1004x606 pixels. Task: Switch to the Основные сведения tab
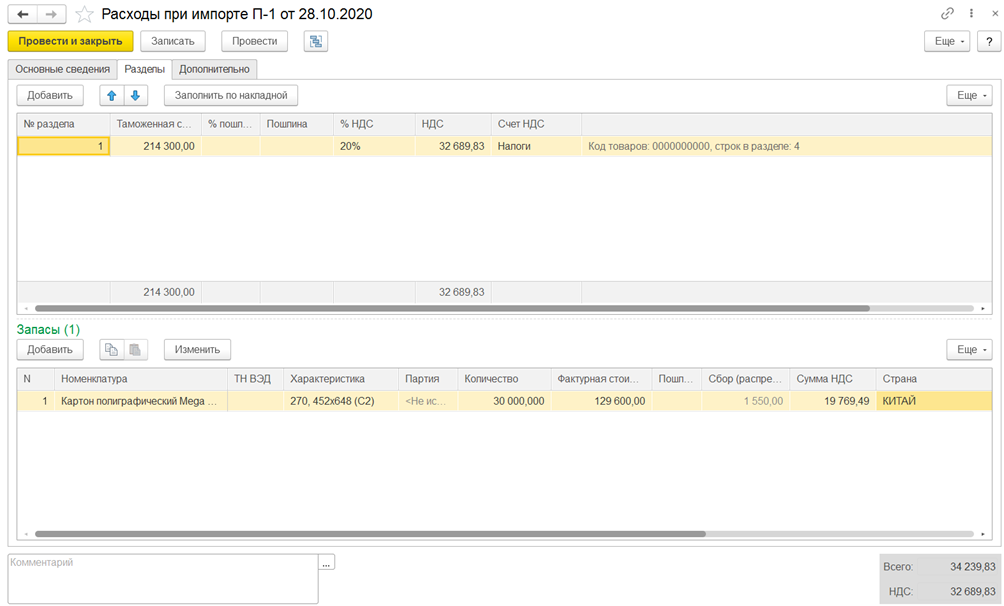pos(63,69)
